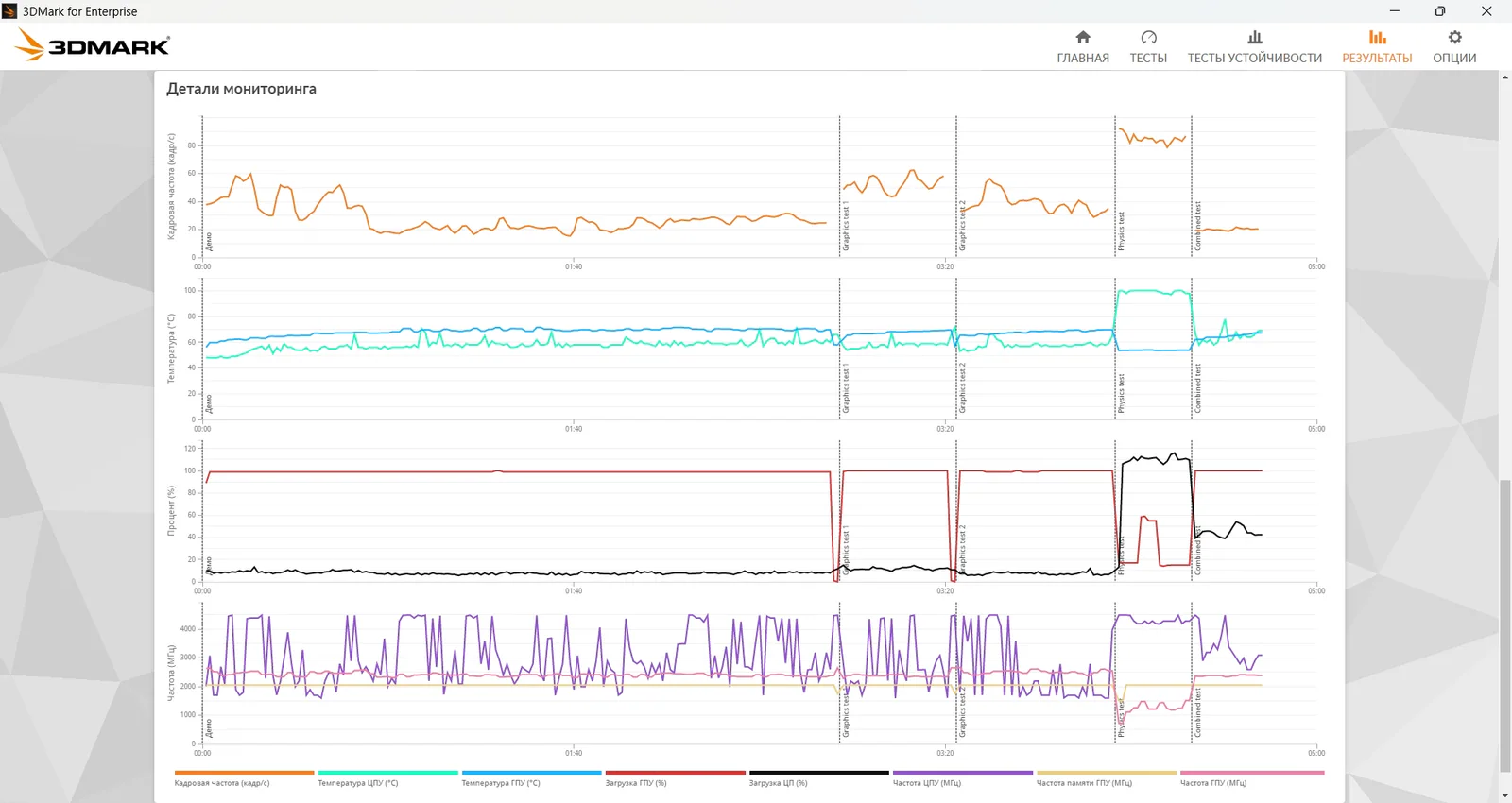The height and width of the screenshot is (803, 1512).
Task: Toggle Частота ЦПУ legend item
Action: pyautogui.click(x=962, y=778)
